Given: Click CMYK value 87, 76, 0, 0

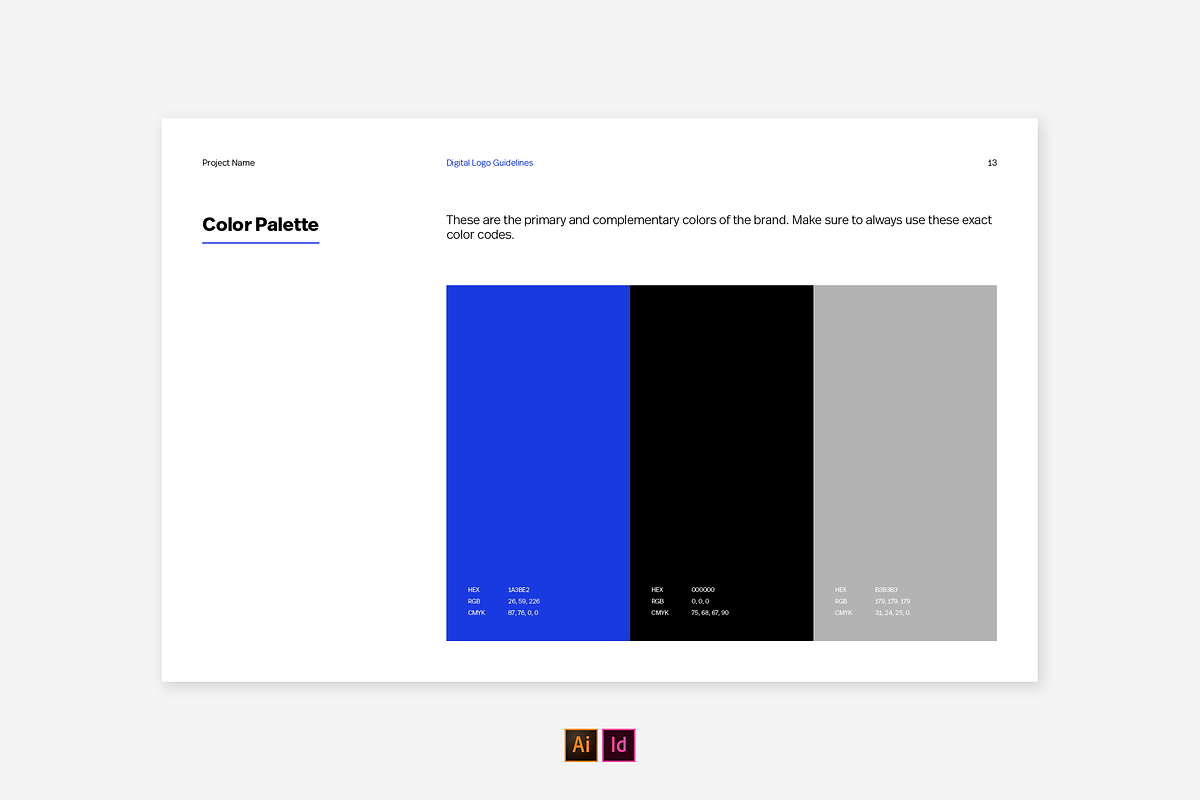Looking at the screenshot, I should point(522,612).
